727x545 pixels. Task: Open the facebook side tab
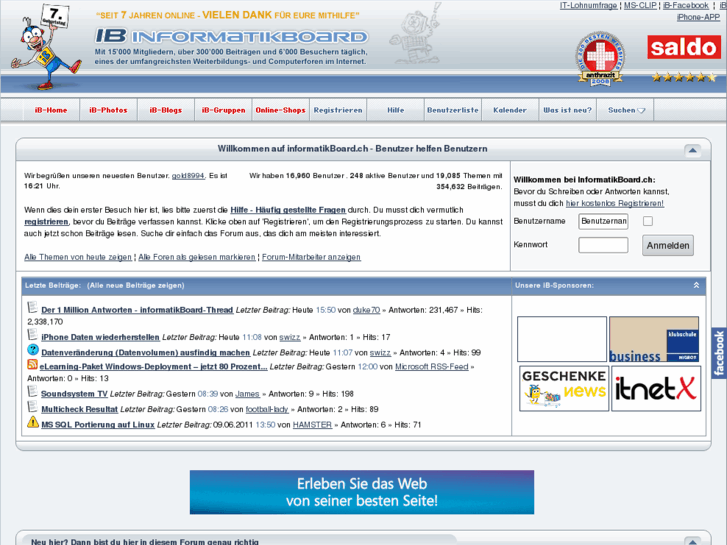pos(719,353)
